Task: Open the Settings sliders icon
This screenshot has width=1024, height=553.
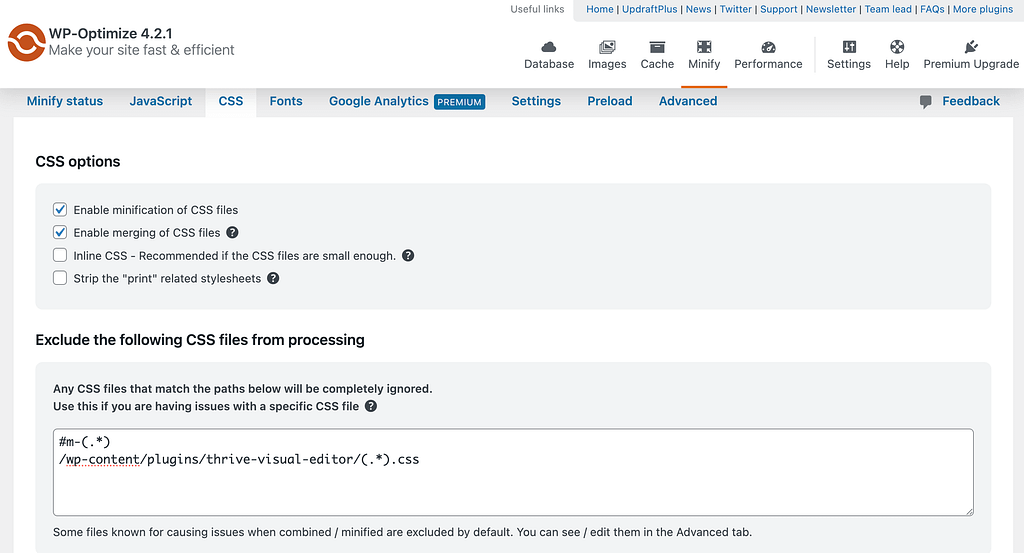Action: (x=849, y=47)
